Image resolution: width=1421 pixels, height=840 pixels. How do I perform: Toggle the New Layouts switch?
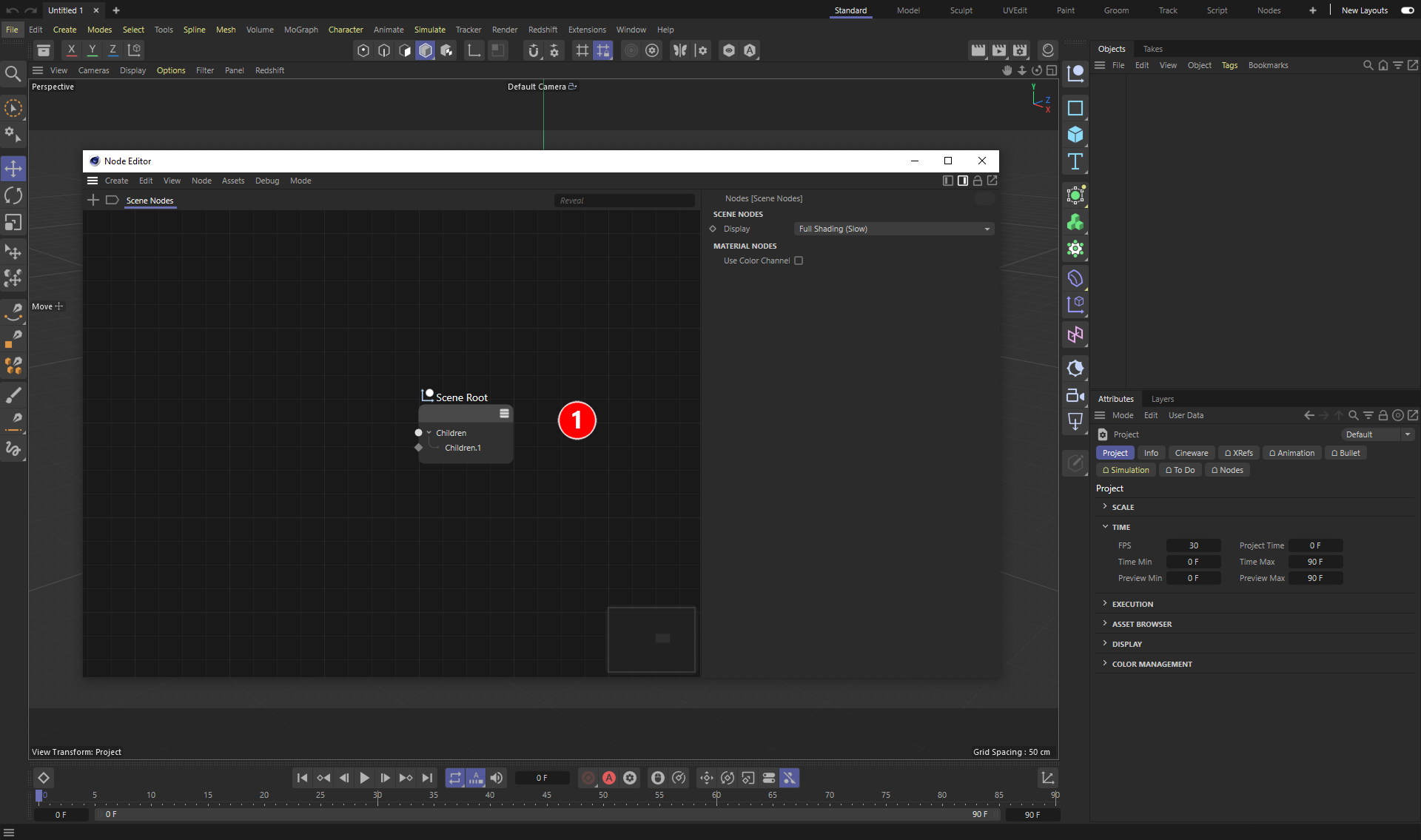click(1407, 10)
